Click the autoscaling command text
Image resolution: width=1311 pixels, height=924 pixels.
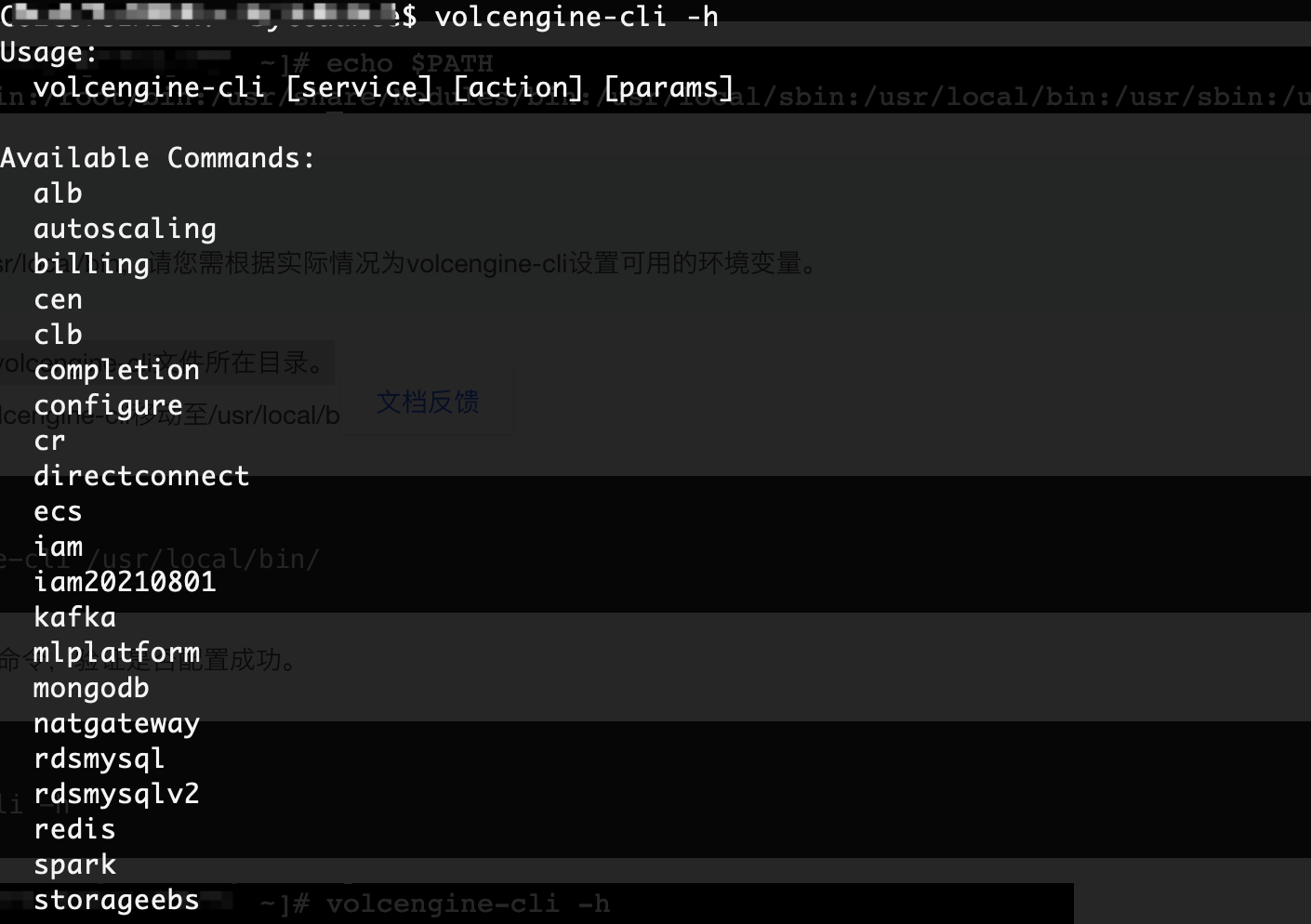coord(125,229)
